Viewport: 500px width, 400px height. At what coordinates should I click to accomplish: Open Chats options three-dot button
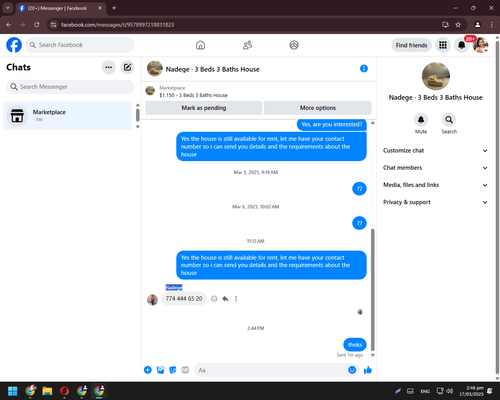click(109, 67)
